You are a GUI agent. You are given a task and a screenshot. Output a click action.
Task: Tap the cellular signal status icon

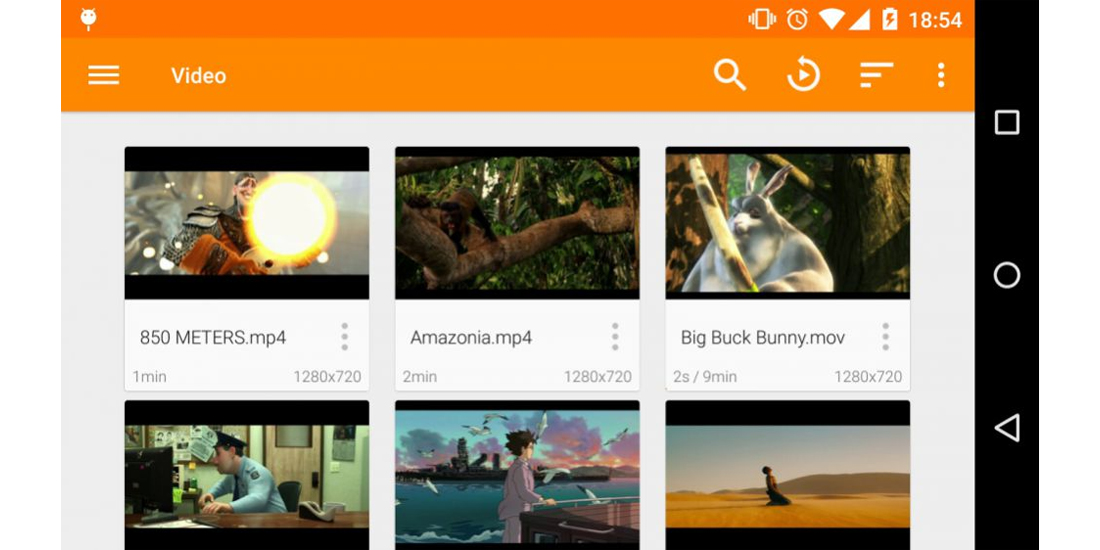coord(859,19)
